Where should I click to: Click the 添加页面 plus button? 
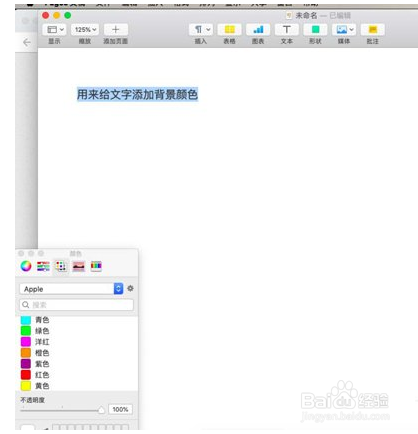(116, 30)
